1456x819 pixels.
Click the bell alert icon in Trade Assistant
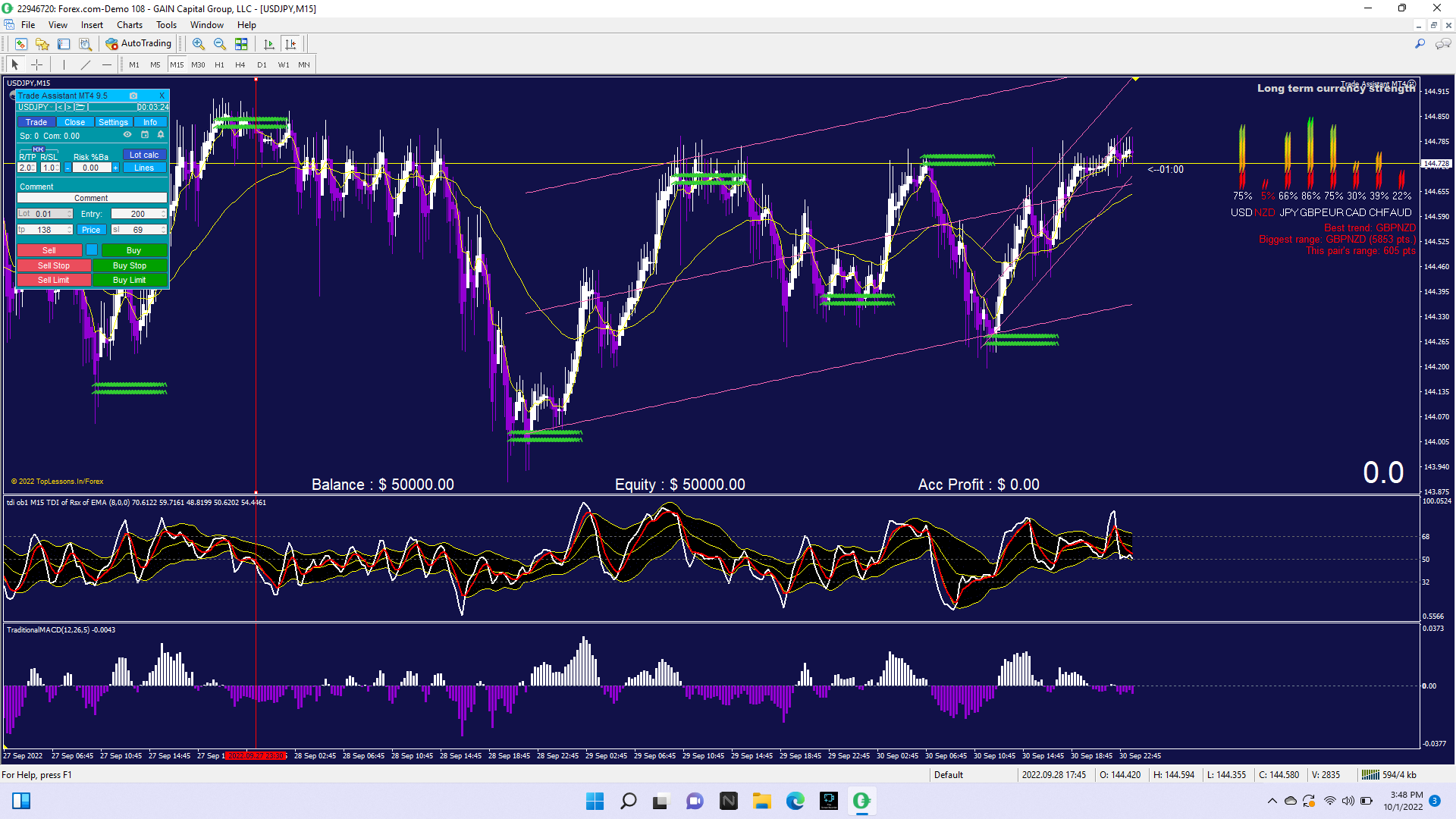pos(161,135)
